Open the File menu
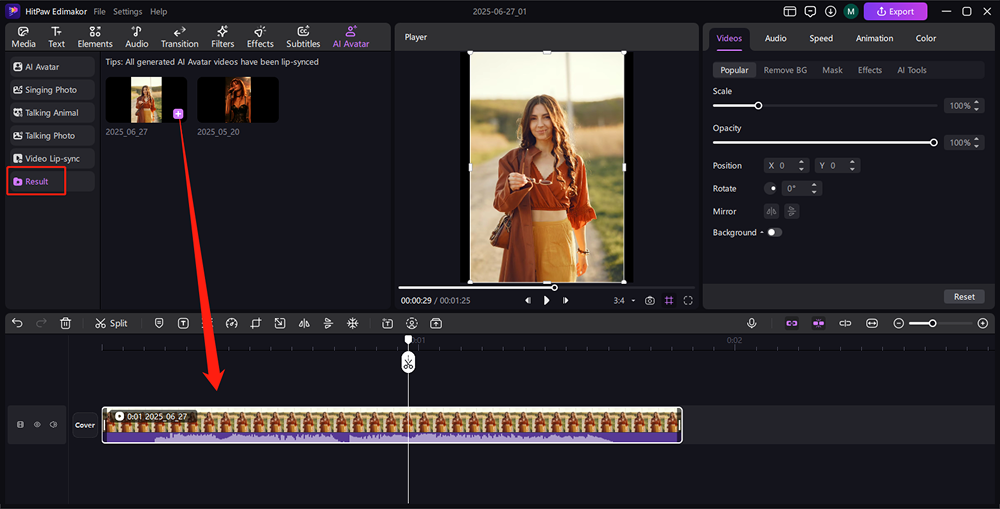The image size is (1000, 509). click(x=99, y=11)
